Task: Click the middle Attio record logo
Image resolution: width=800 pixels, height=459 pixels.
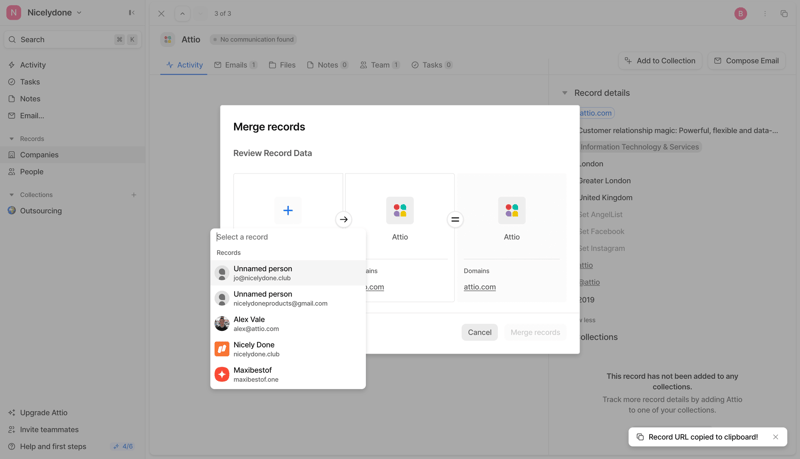Action: pyautogui.click(x=400, y=210)
